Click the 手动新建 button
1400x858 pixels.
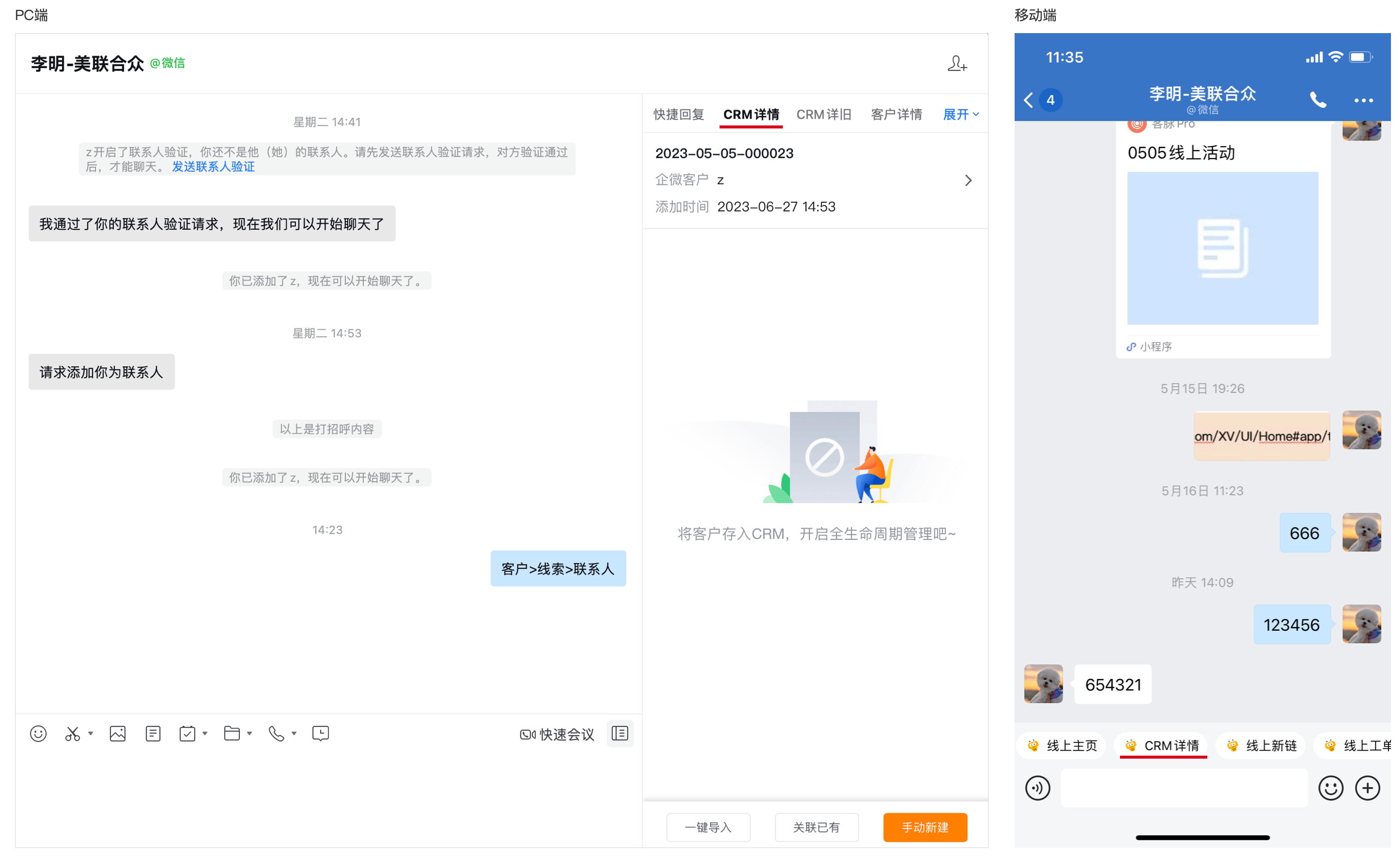[925, 827]
